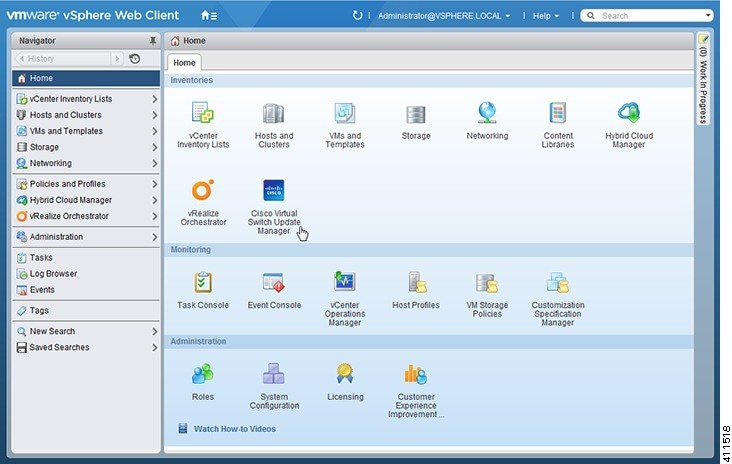The width and height of the screenshot is (732, 464).
Task: Click the vSphere Web Client logo
Action: pyautogui.click(x=92, y=15)
